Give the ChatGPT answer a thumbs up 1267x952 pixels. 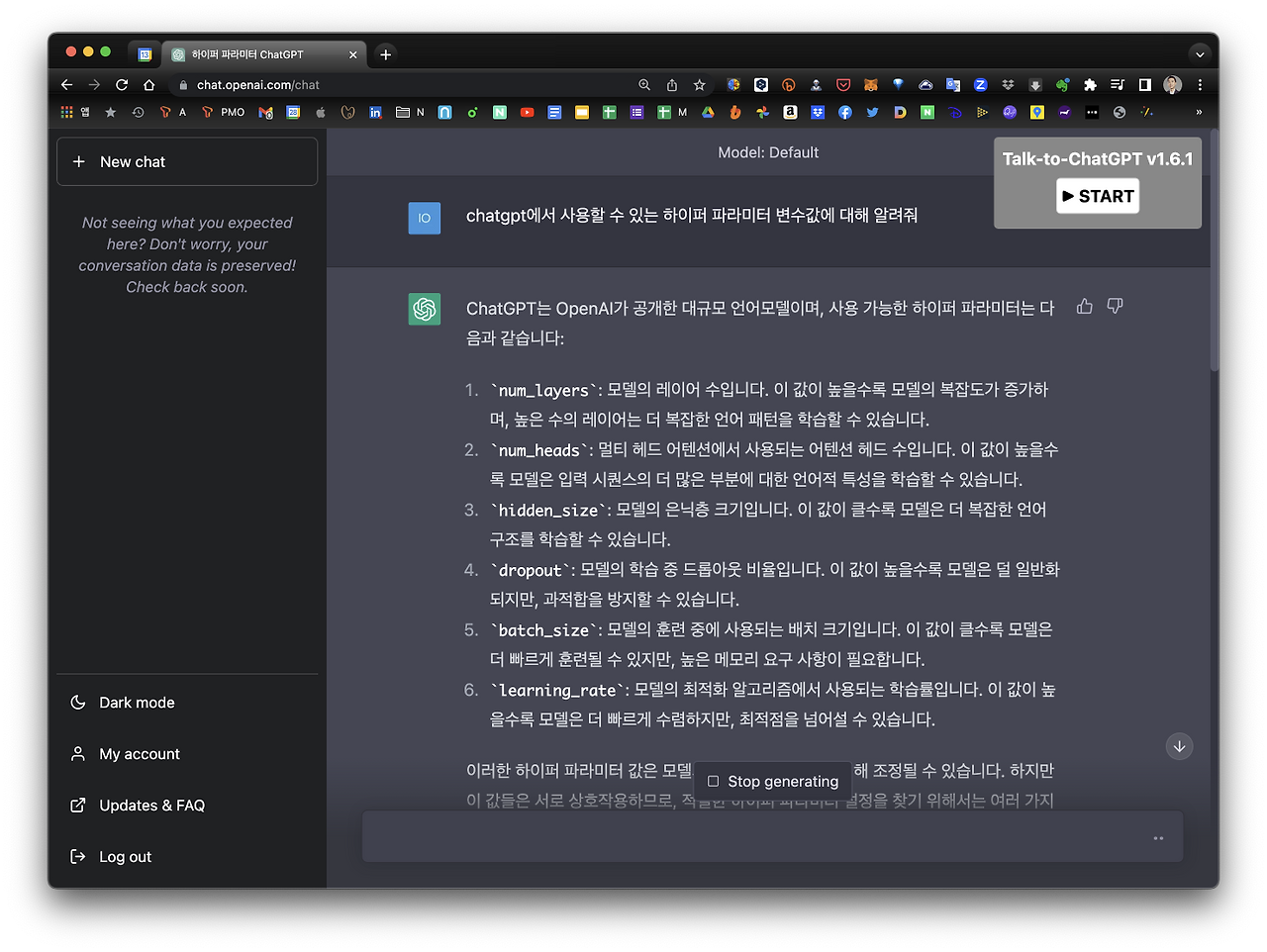pyautogui.click(x=1084, y=307)
